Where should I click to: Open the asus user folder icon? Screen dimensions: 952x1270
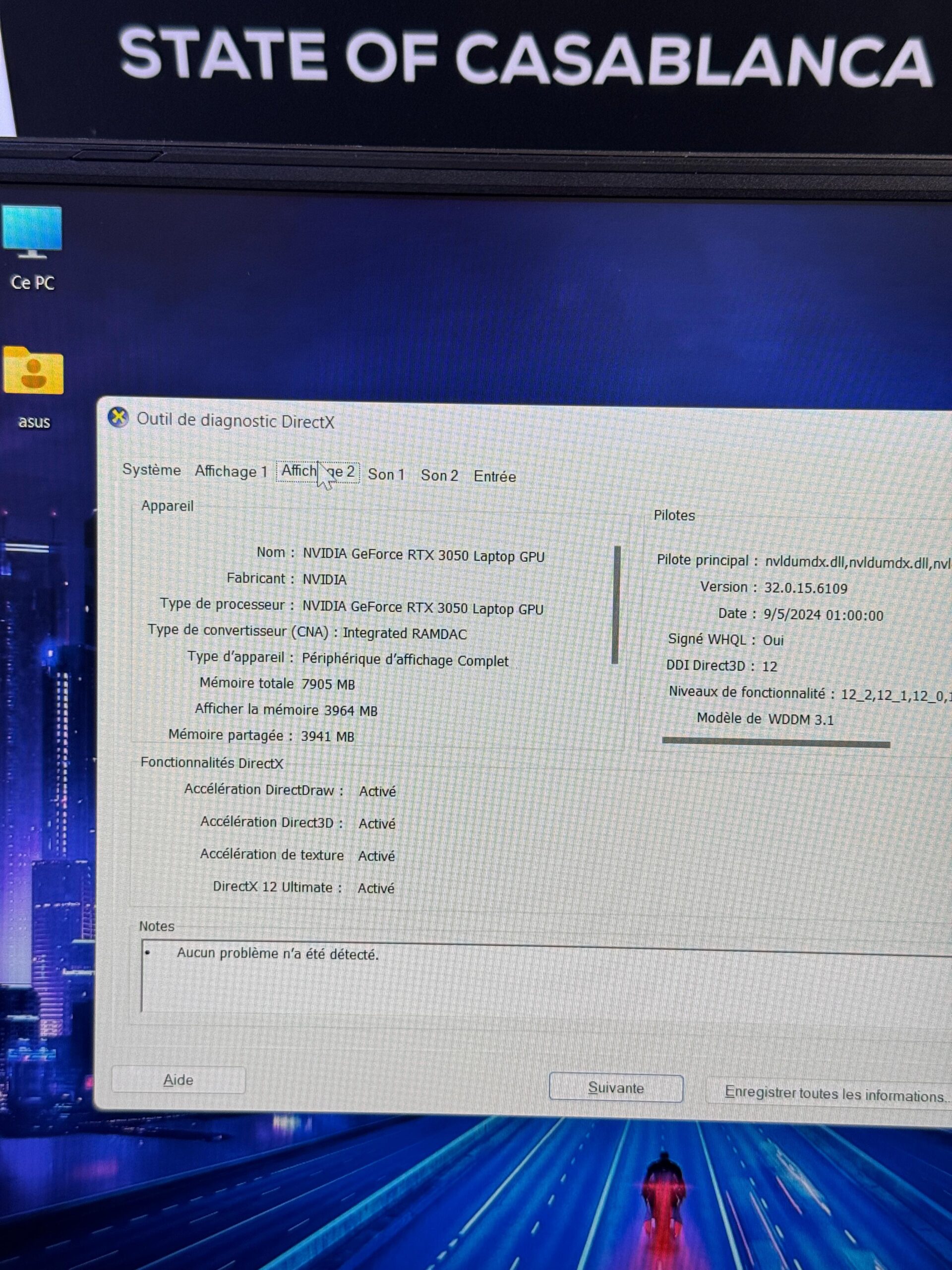tap(33, 388)
